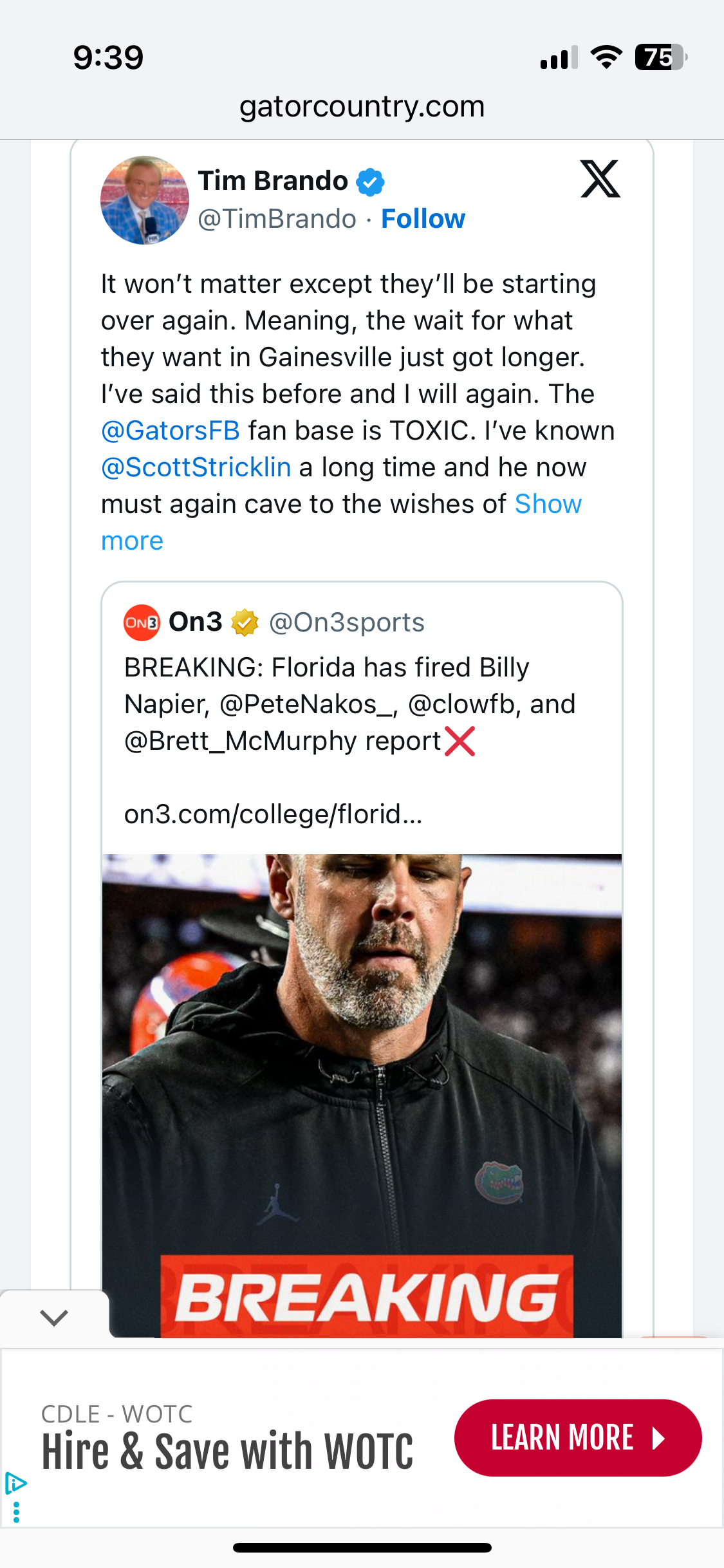Tap the On3 round logo avatar
This screenshot has height=1568, width=724.
pos(142,622)
